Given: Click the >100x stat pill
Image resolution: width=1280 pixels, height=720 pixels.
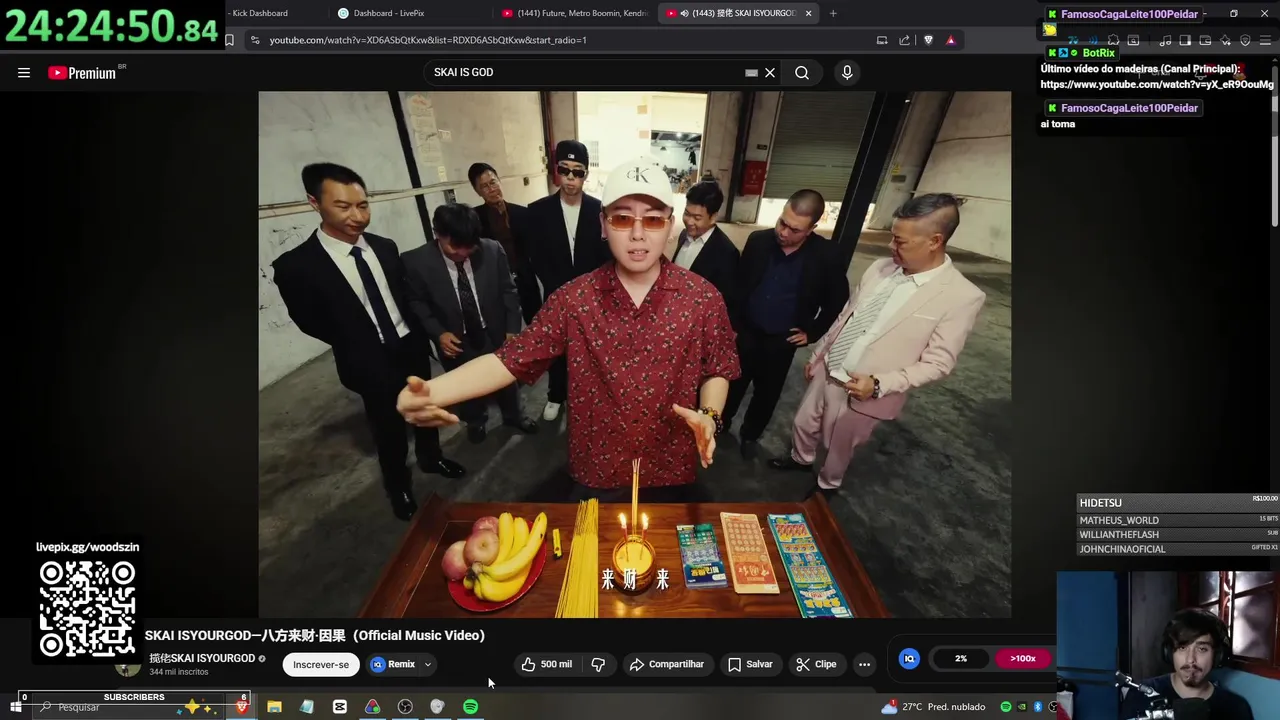Looking at the screenshot, I should [x=1022, y=658].
